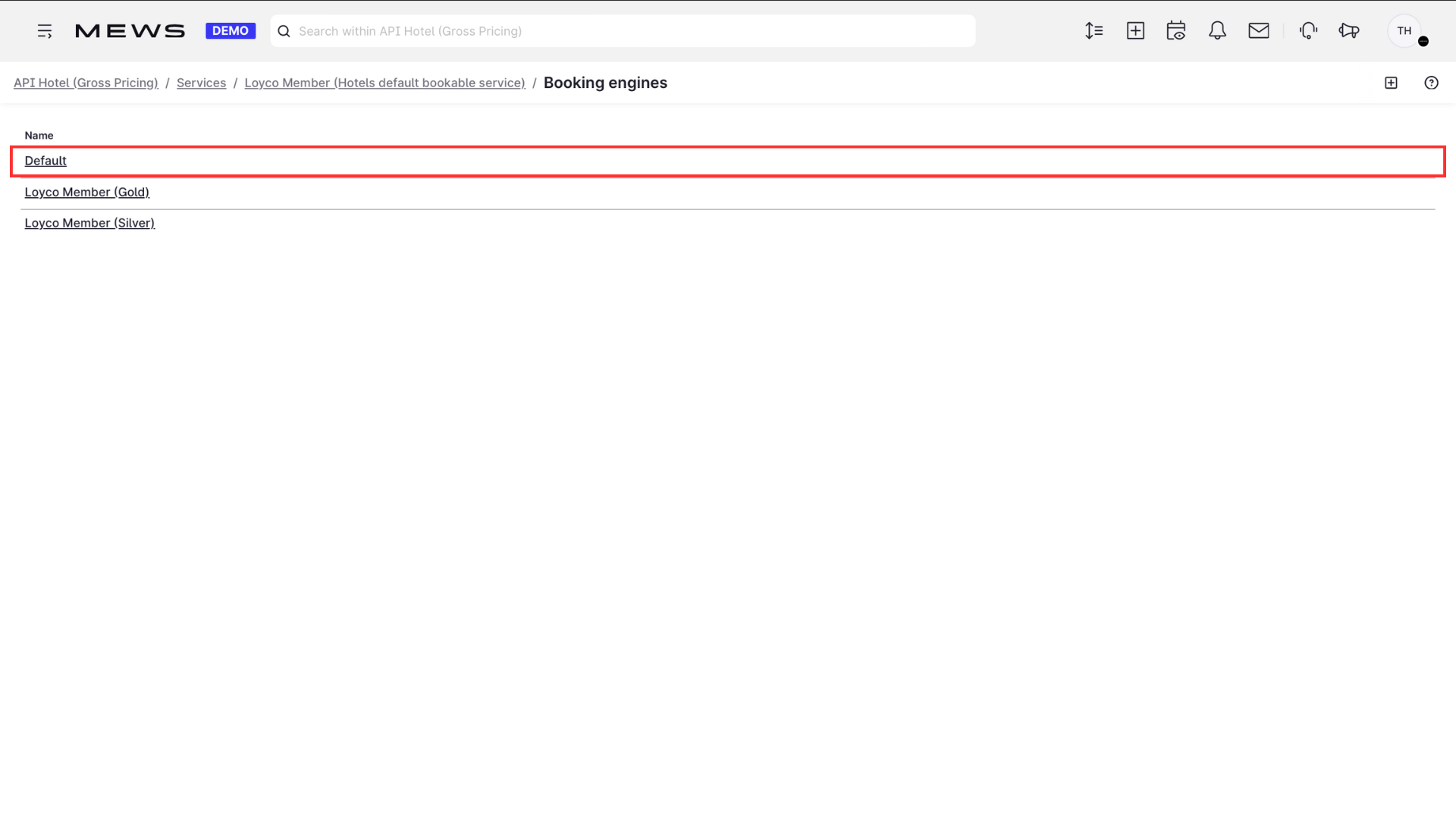Navigate to Services breadcrumb
Image resolution: width=1456 pixels, height=819 pixels.
point(201,83)
